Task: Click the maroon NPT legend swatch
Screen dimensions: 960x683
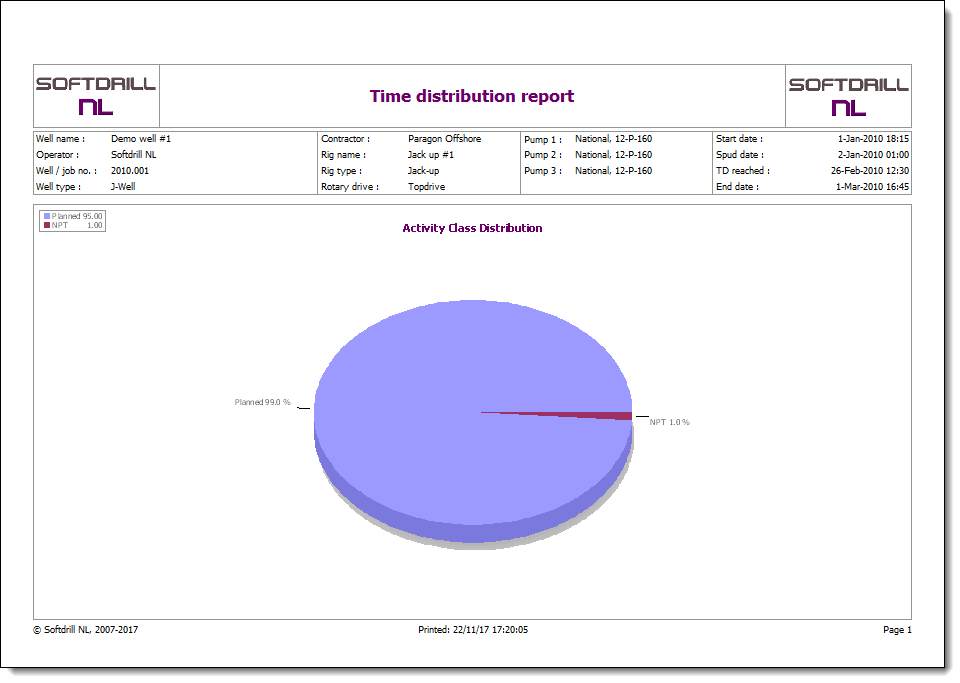Action: (46, 226)
